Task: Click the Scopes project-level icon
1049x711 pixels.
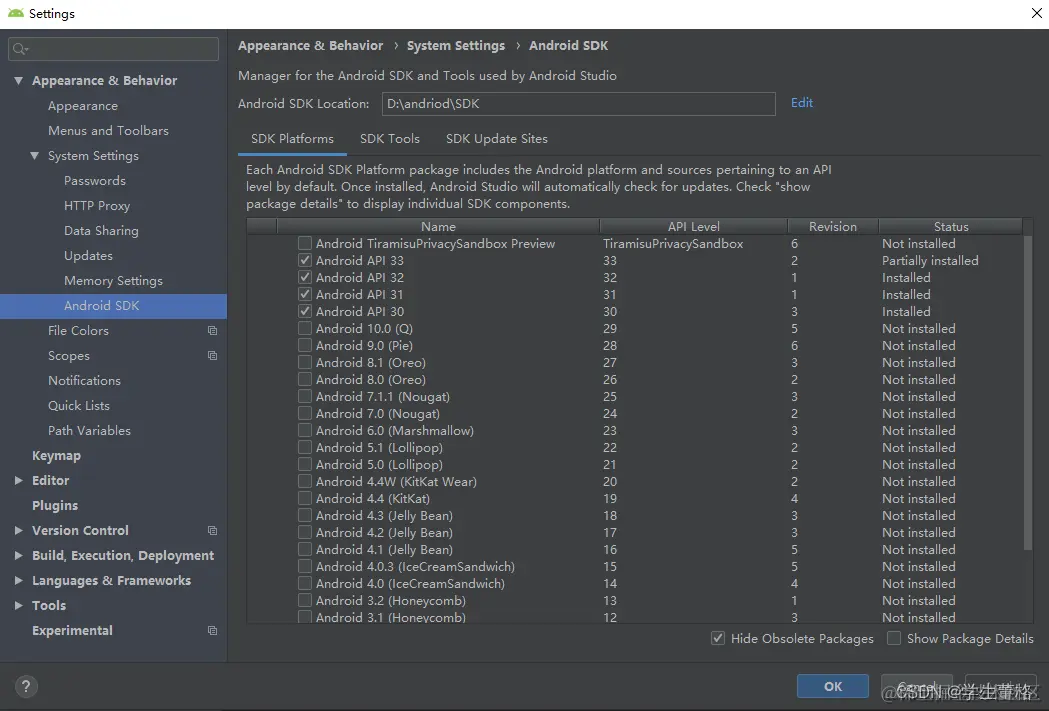Action: point(212,355)
